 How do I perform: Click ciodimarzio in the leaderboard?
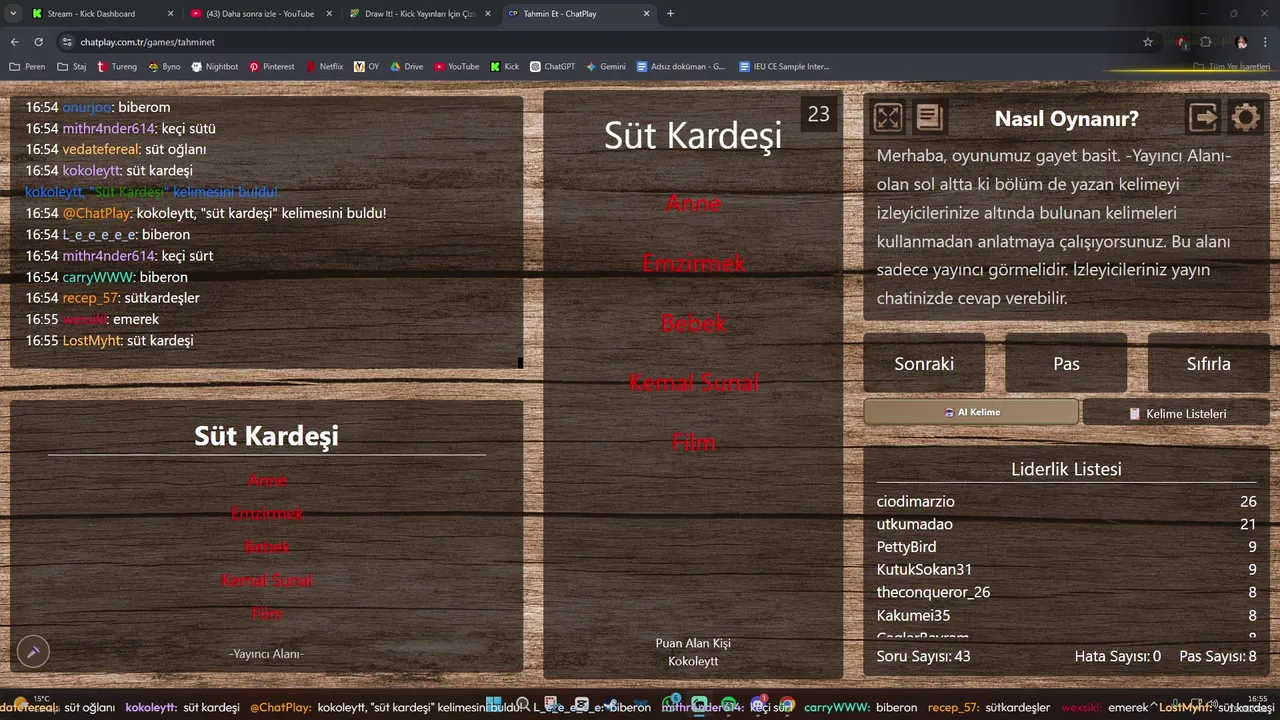(916, 502)
